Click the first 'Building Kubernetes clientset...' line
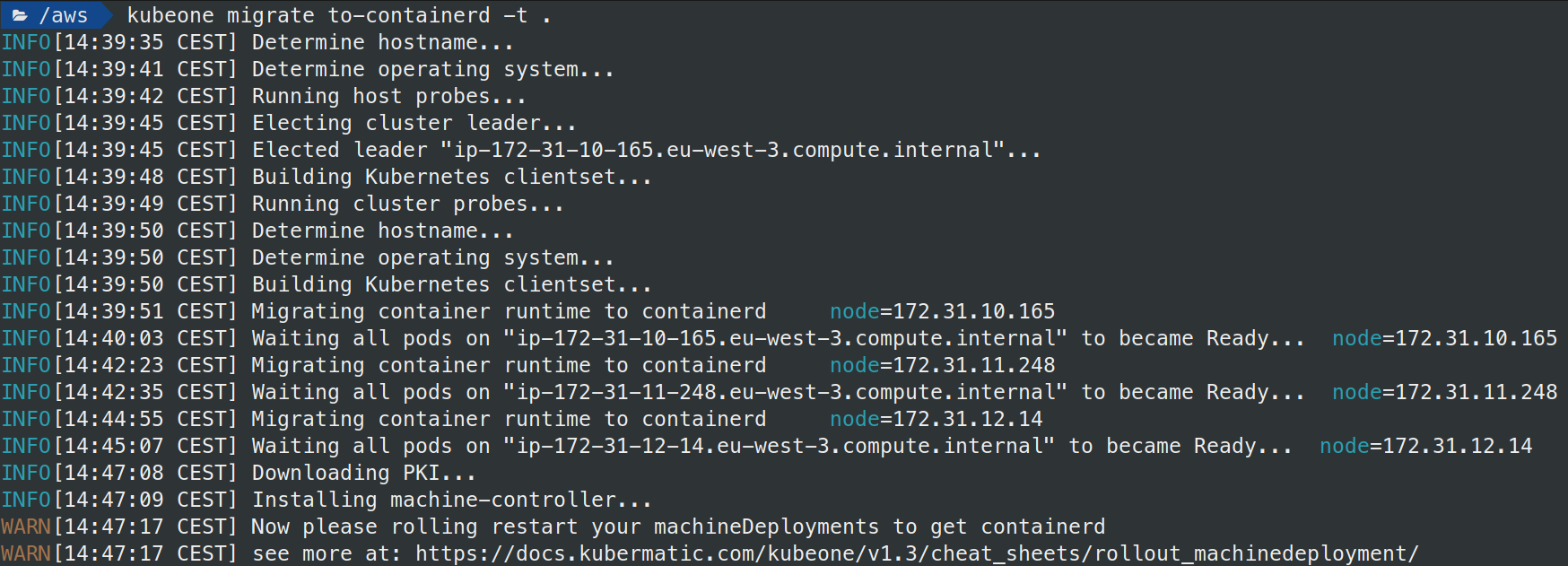Image resolution: width=1568 pixels, height=566 pixels. click(451, 177)
